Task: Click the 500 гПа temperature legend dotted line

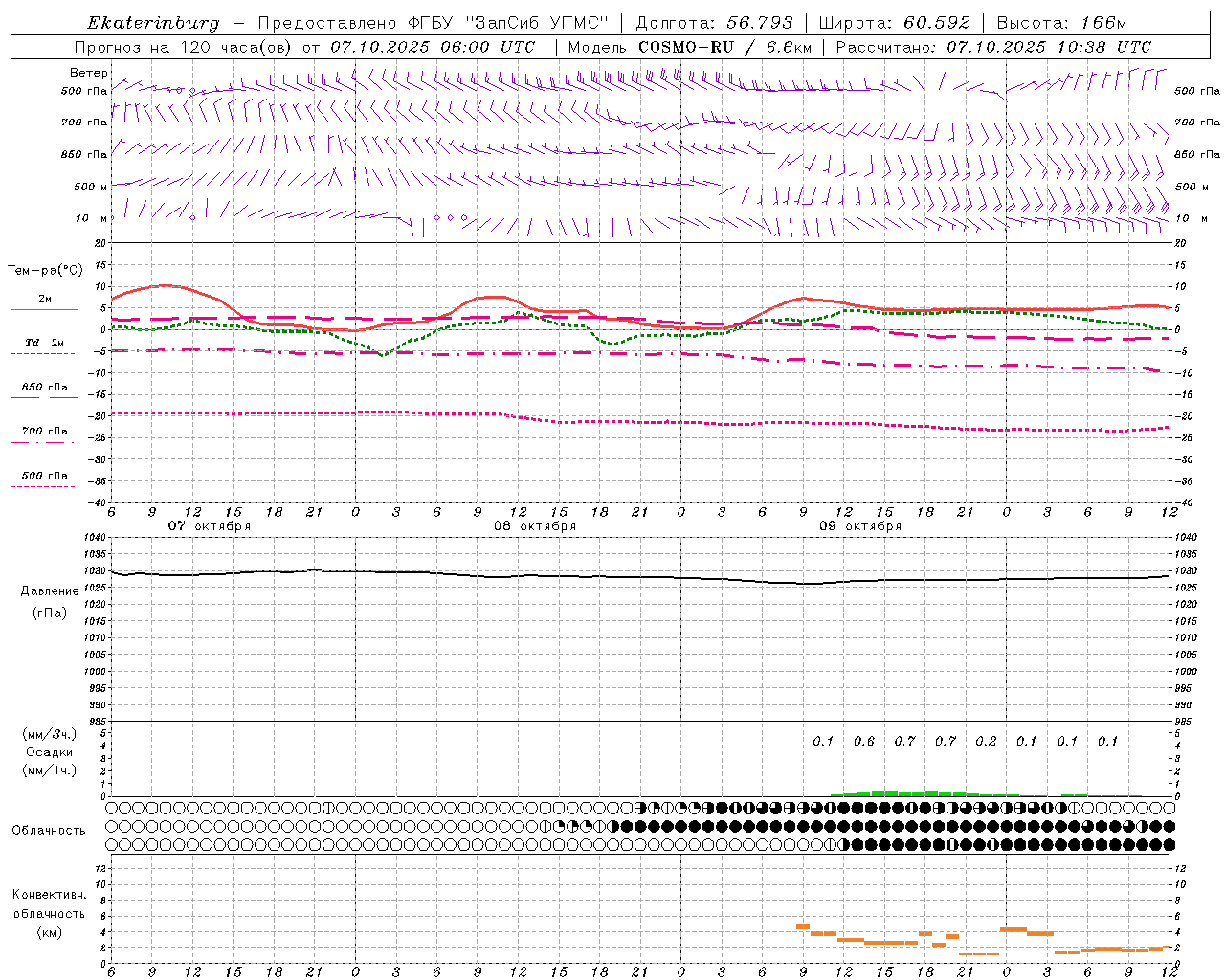Action: 43,487
